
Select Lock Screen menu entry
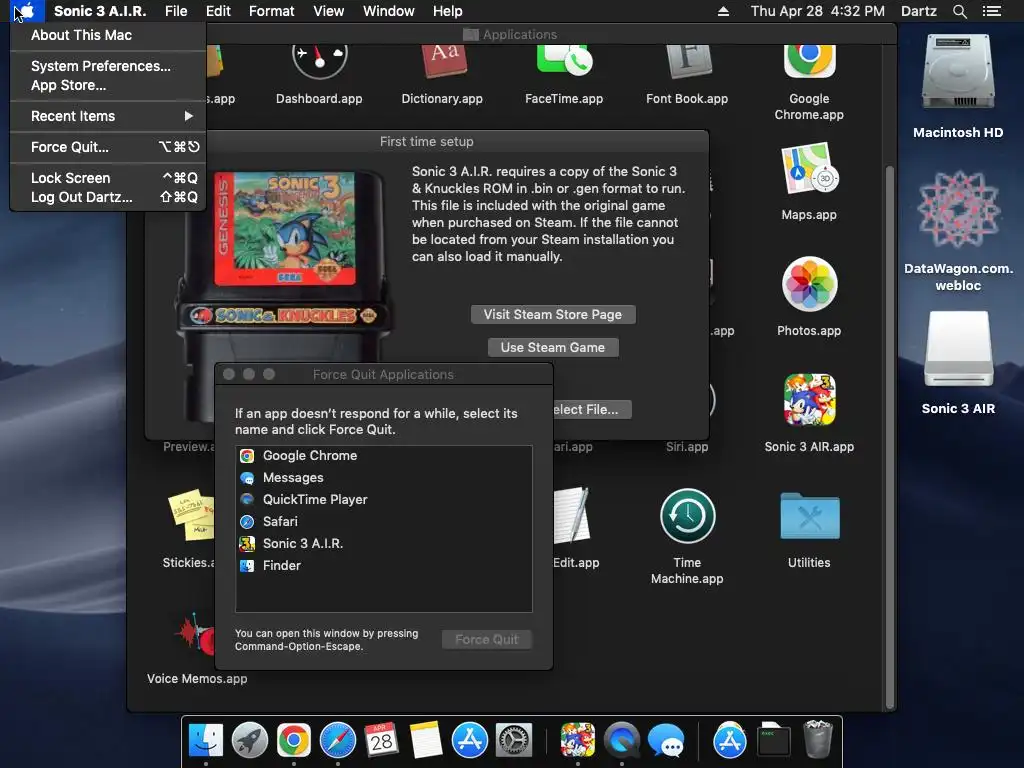click(x=108, y=178)
